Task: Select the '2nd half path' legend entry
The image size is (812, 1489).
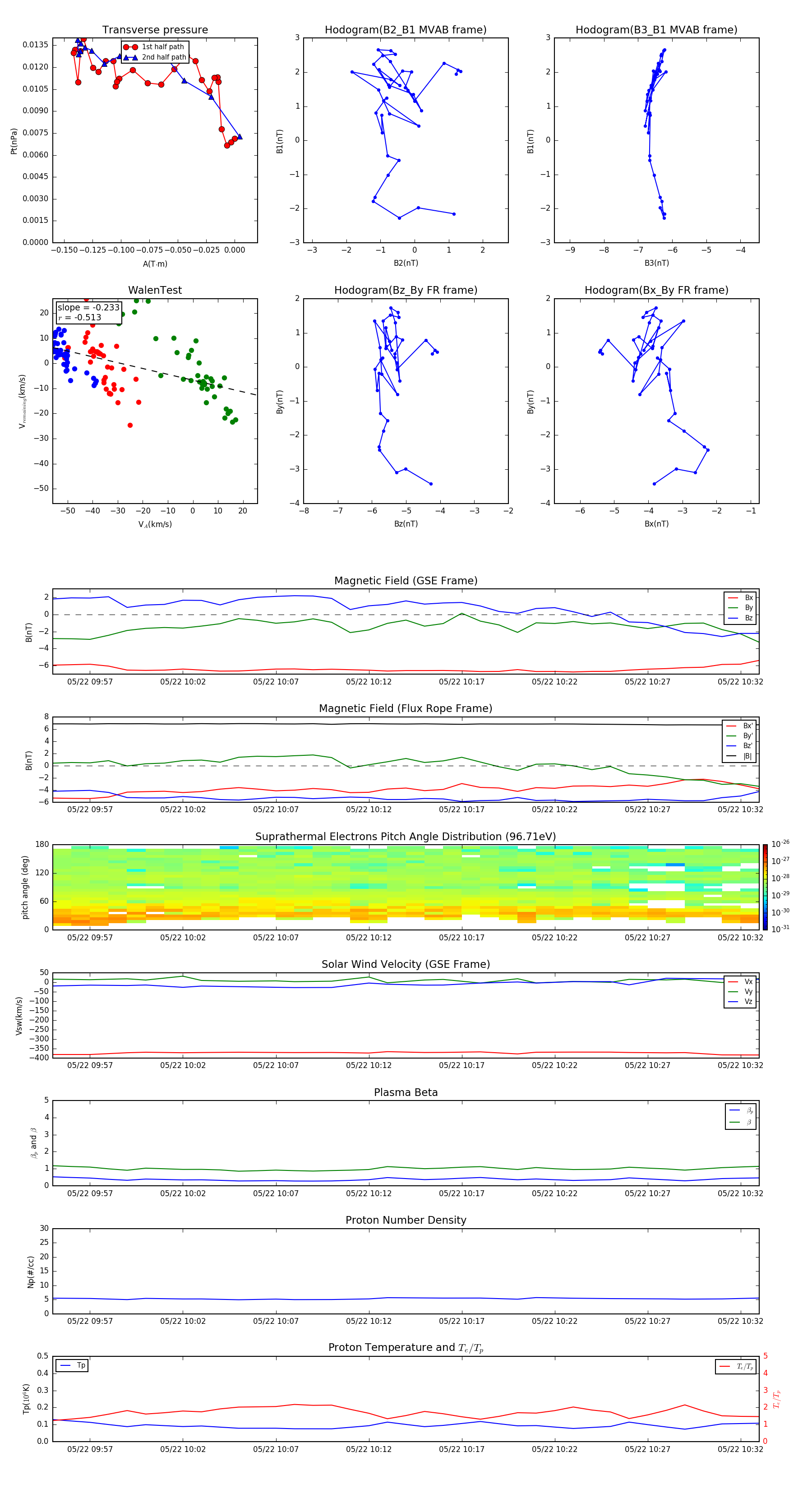Action: click(x=155, y=57)
